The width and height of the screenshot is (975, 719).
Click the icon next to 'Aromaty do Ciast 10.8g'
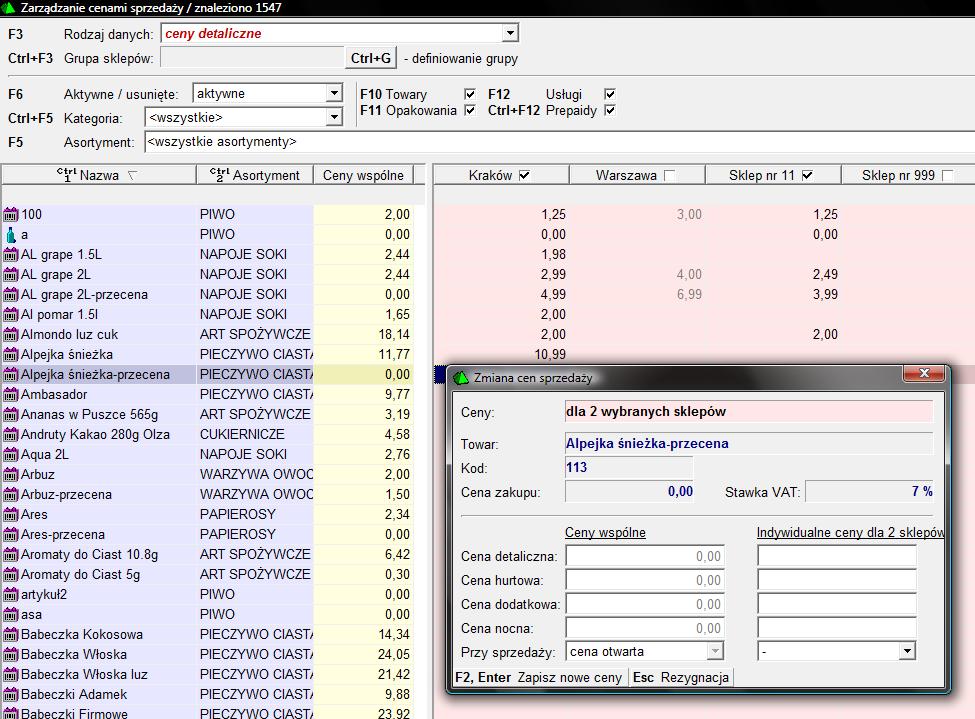coord(11,554)
